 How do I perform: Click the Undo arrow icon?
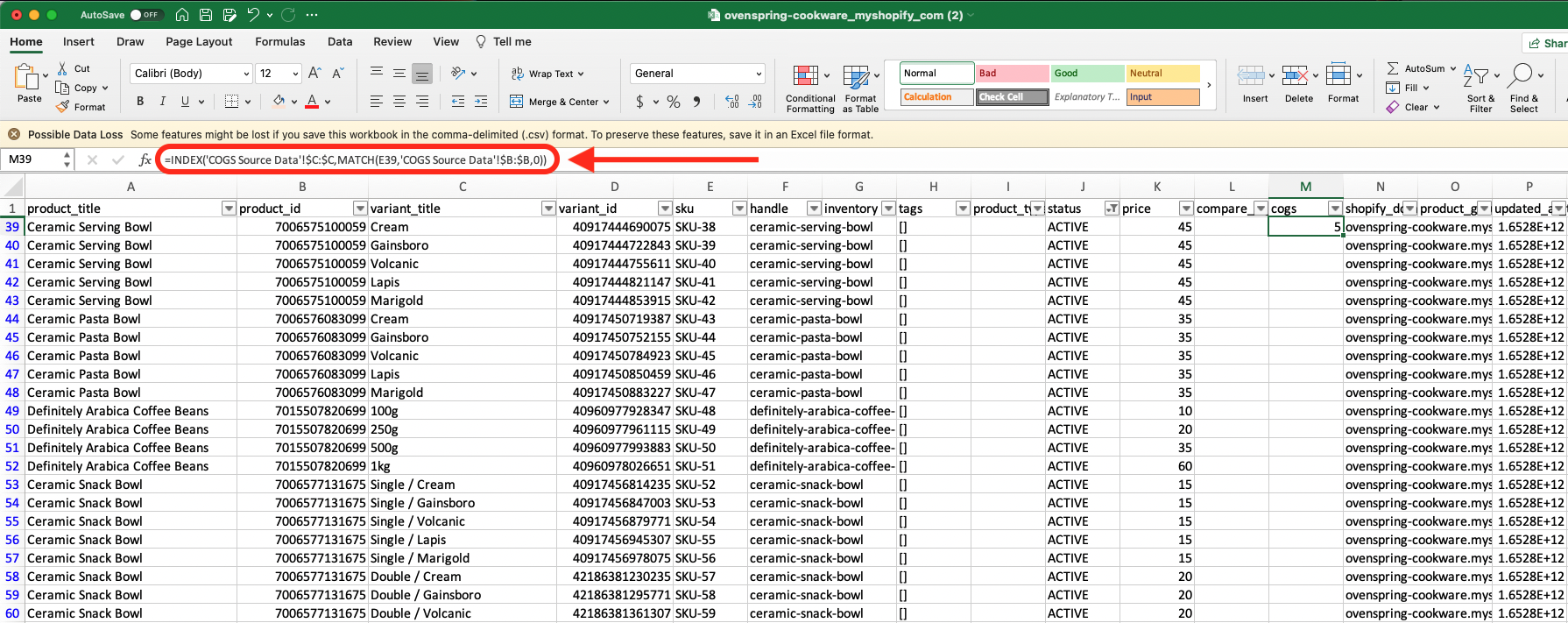click(x=253, y=15)
